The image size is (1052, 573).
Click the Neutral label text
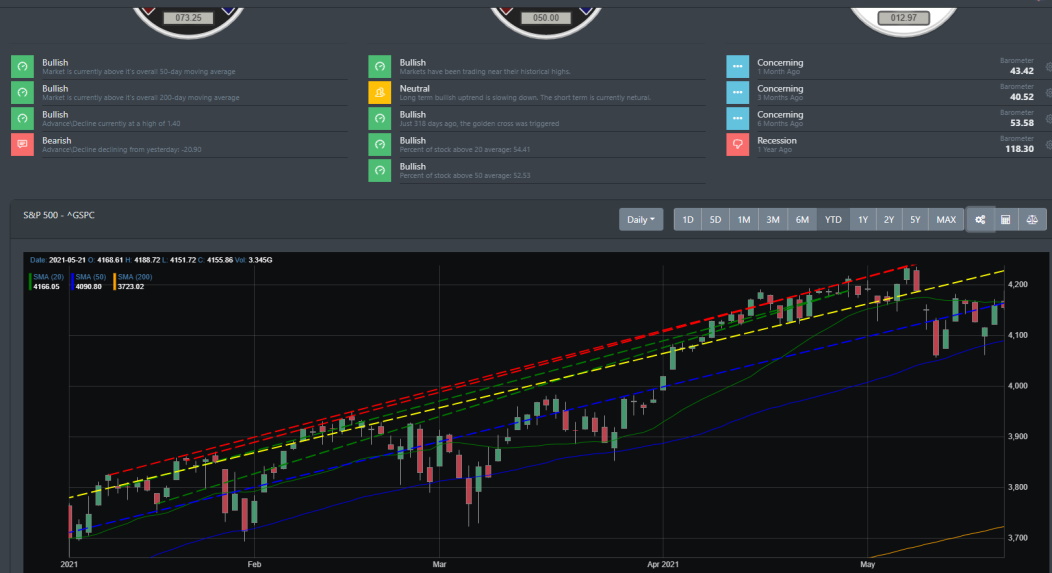(x=415, y=89)
